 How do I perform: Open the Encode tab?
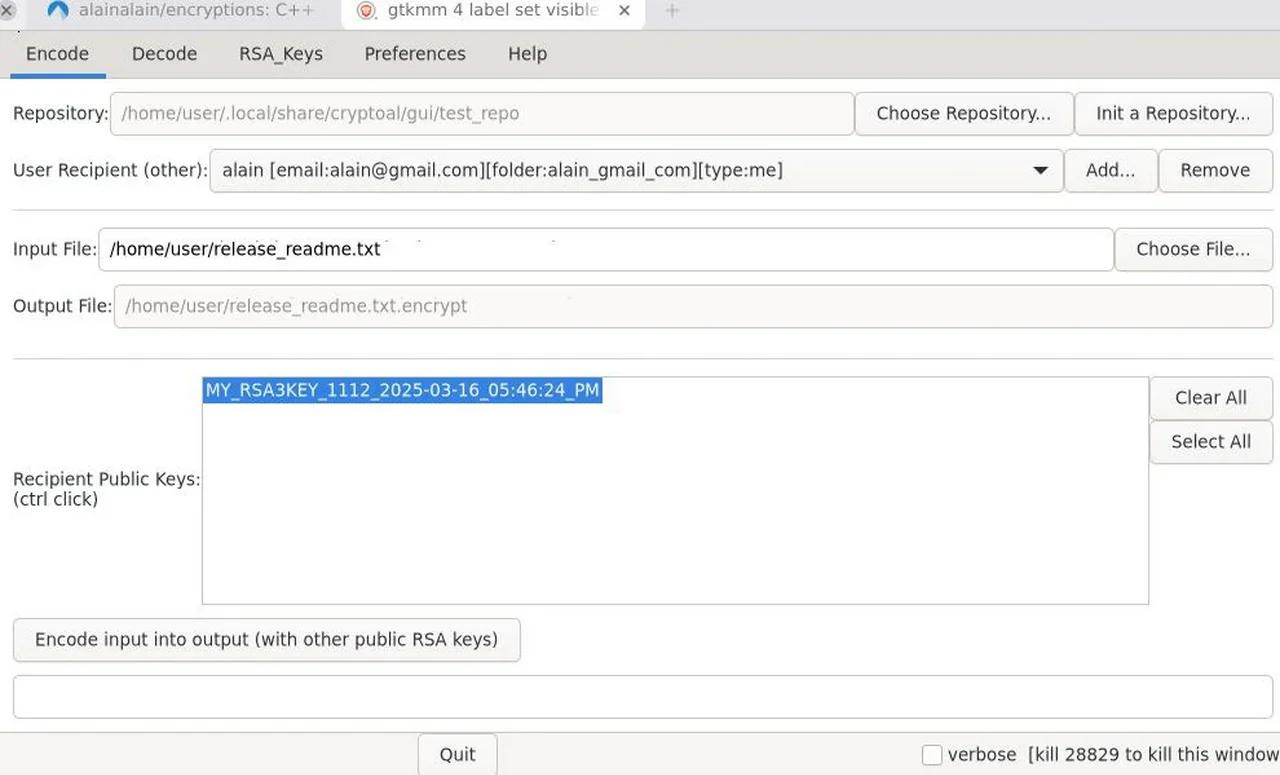57,54
